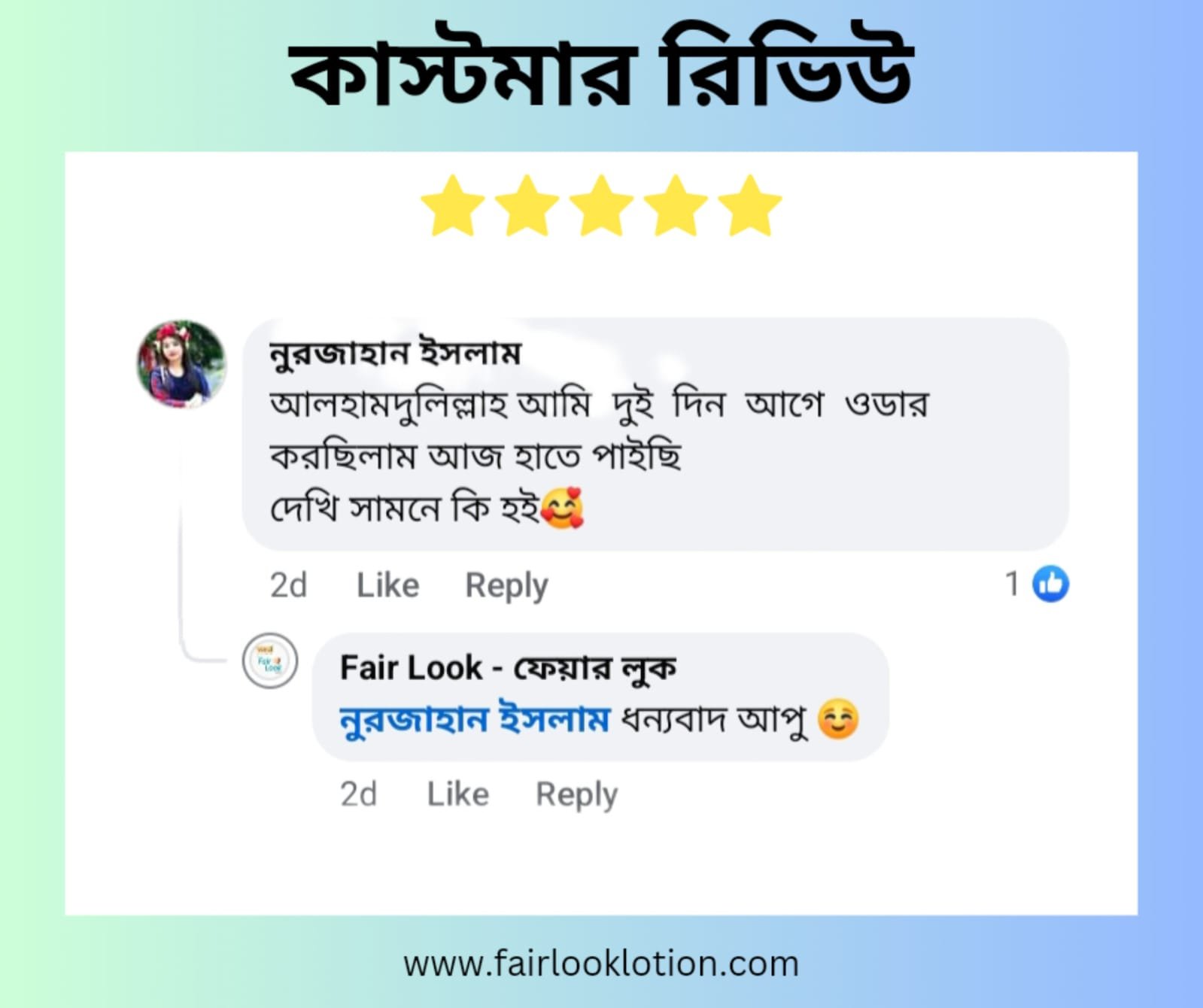Open নুরজাহান ইসলাম's profile picture
The image size is (1203, 1008).
coord(181,364)
